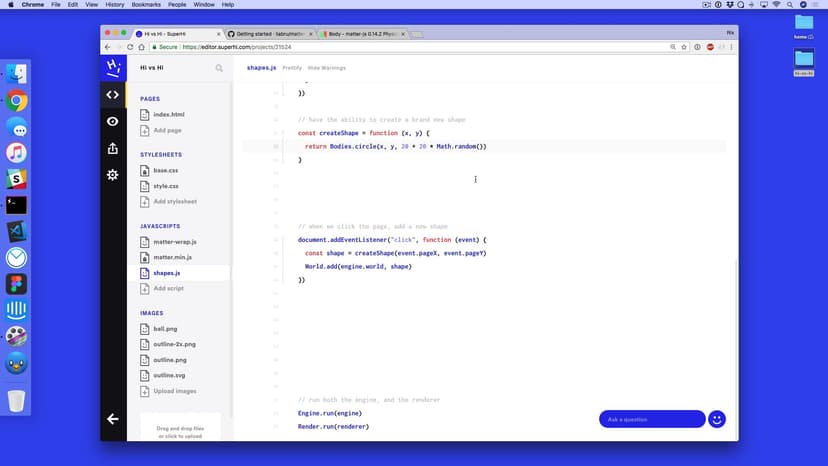This screenshot has height=466, width=828.
Task: Open project settings gear icon
Action: click(x=112, y=175)
